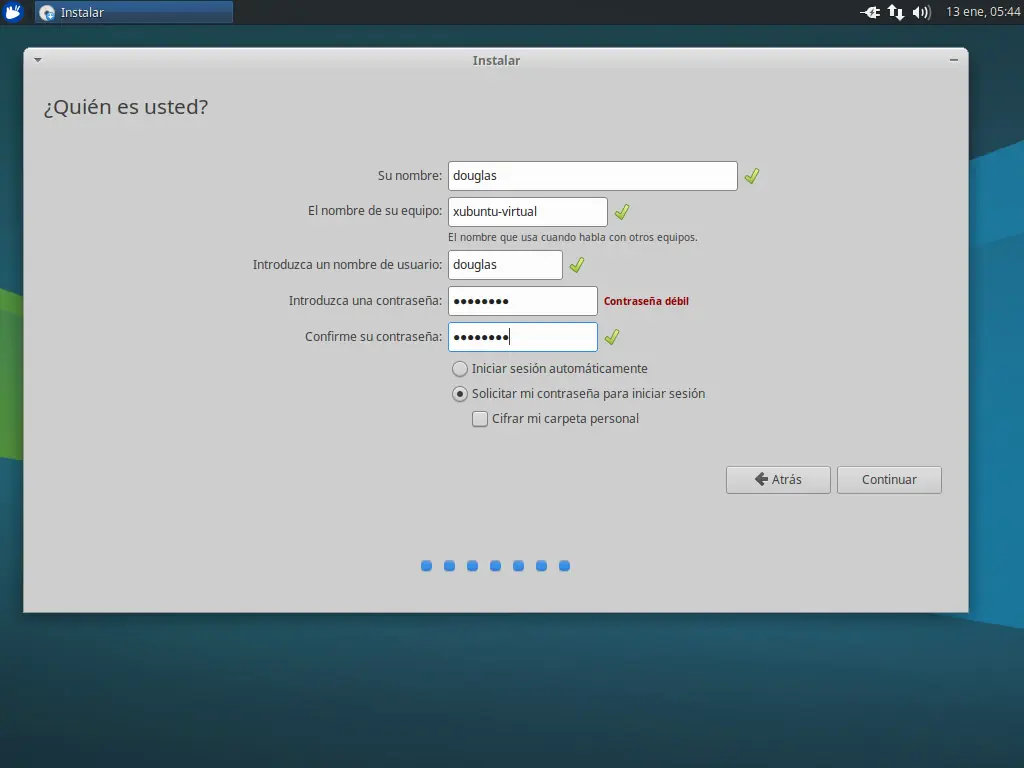Open the volume speaker indicator
The width and height of the screenshot is (1024, 768).
[x=921, y=12]
